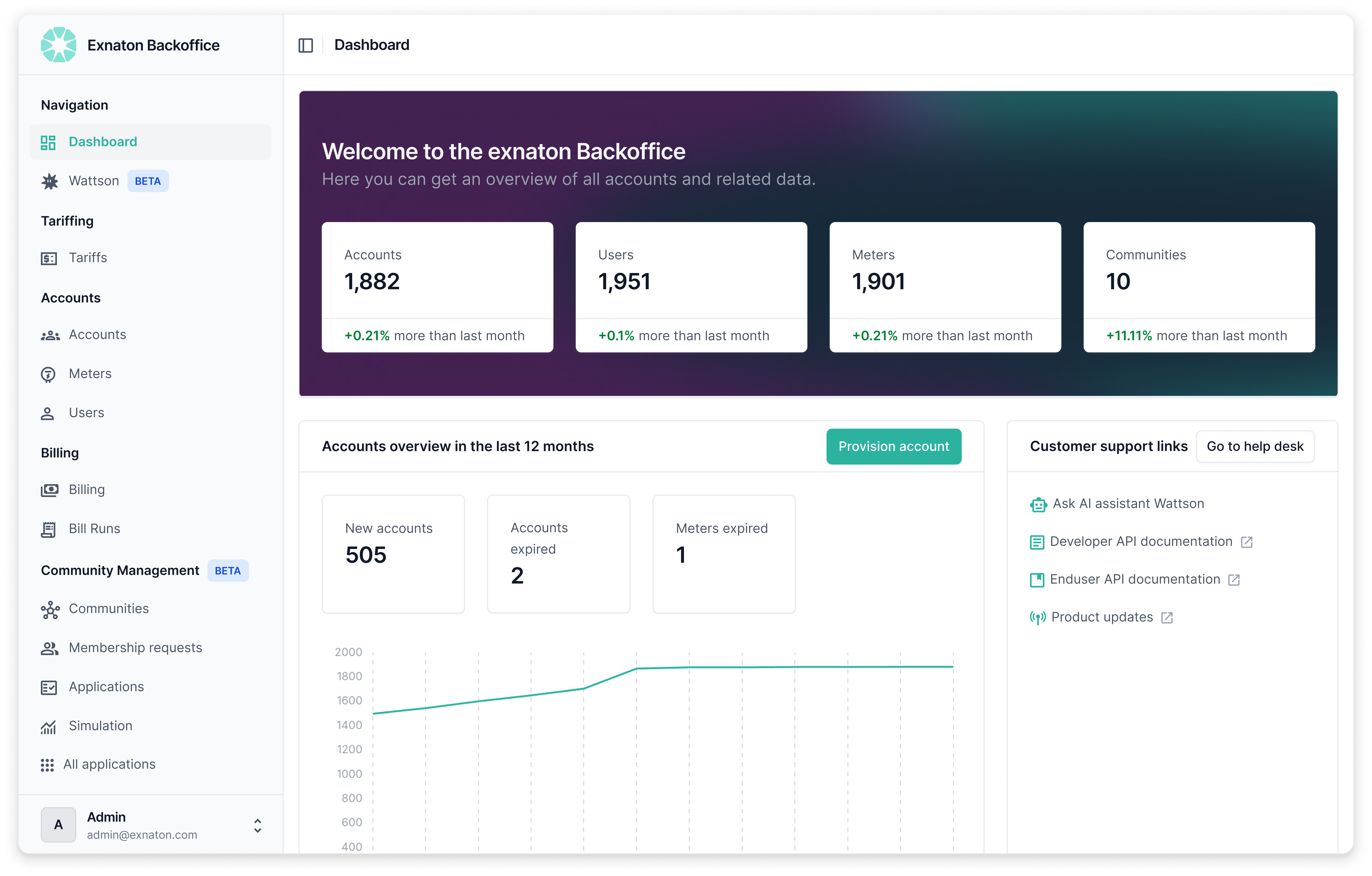The width and height of the screenshot is (1372, 876).
Task: Click the Tariffs icon
Action: tap(49, 258)
